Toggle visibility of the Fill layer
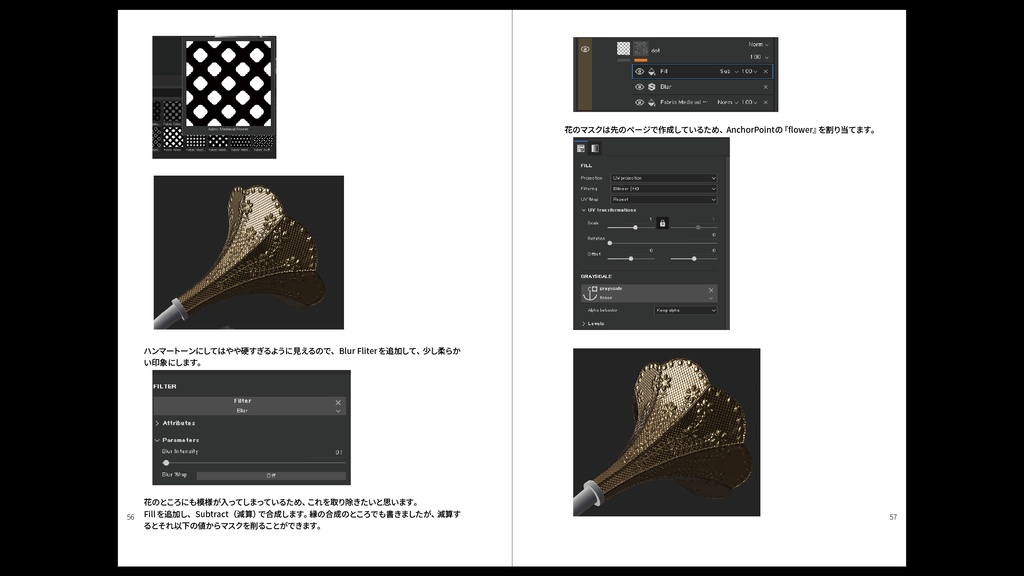The width and height of the screenshot is (1024, 576). coord(640,72)
